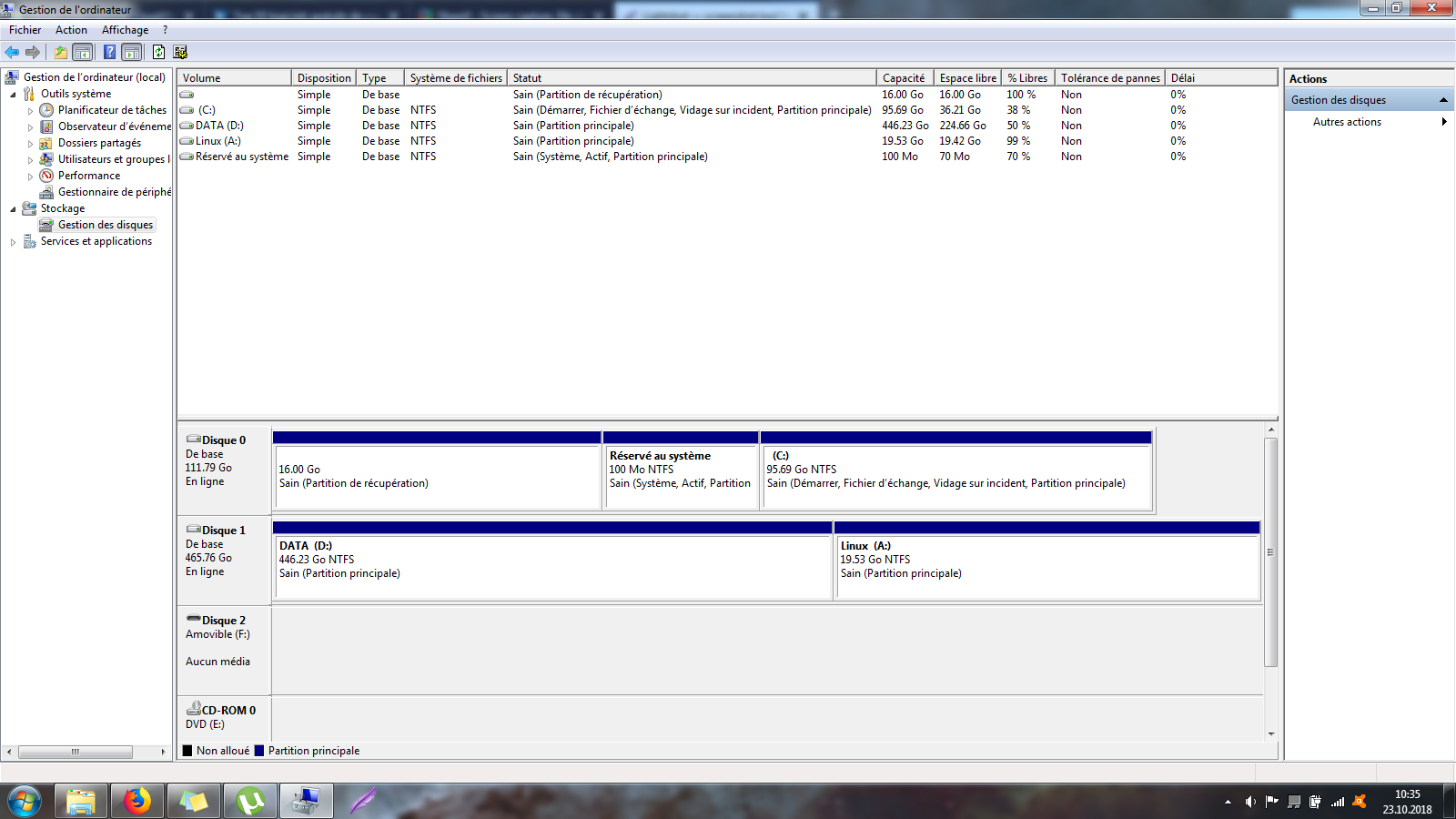Click the Up one level folder icon
Screen dimensions: 1456x819
pos(60,52)
